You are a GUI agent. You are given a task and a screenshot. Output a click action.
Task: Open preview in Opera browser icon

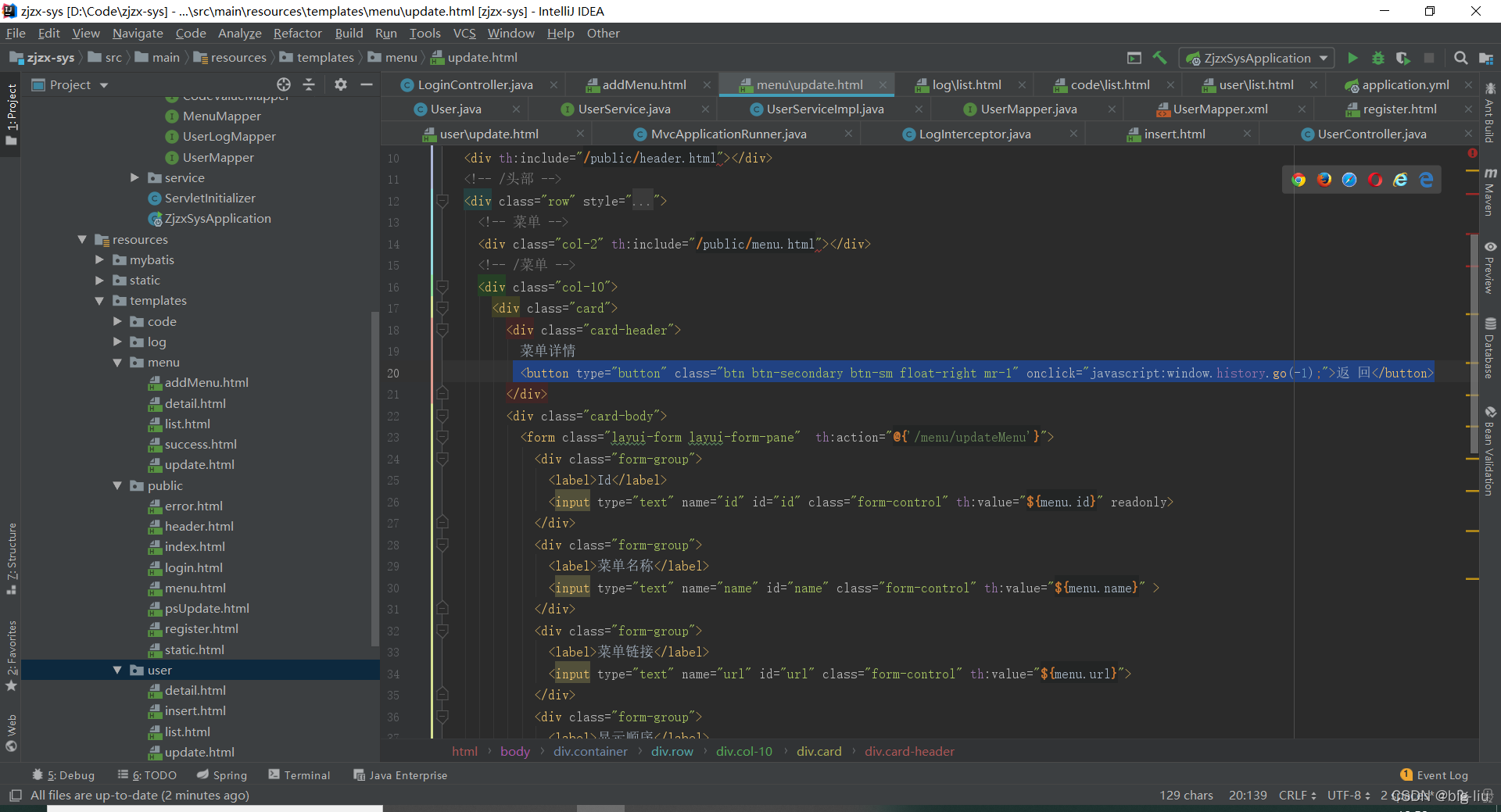(1375, 180)
